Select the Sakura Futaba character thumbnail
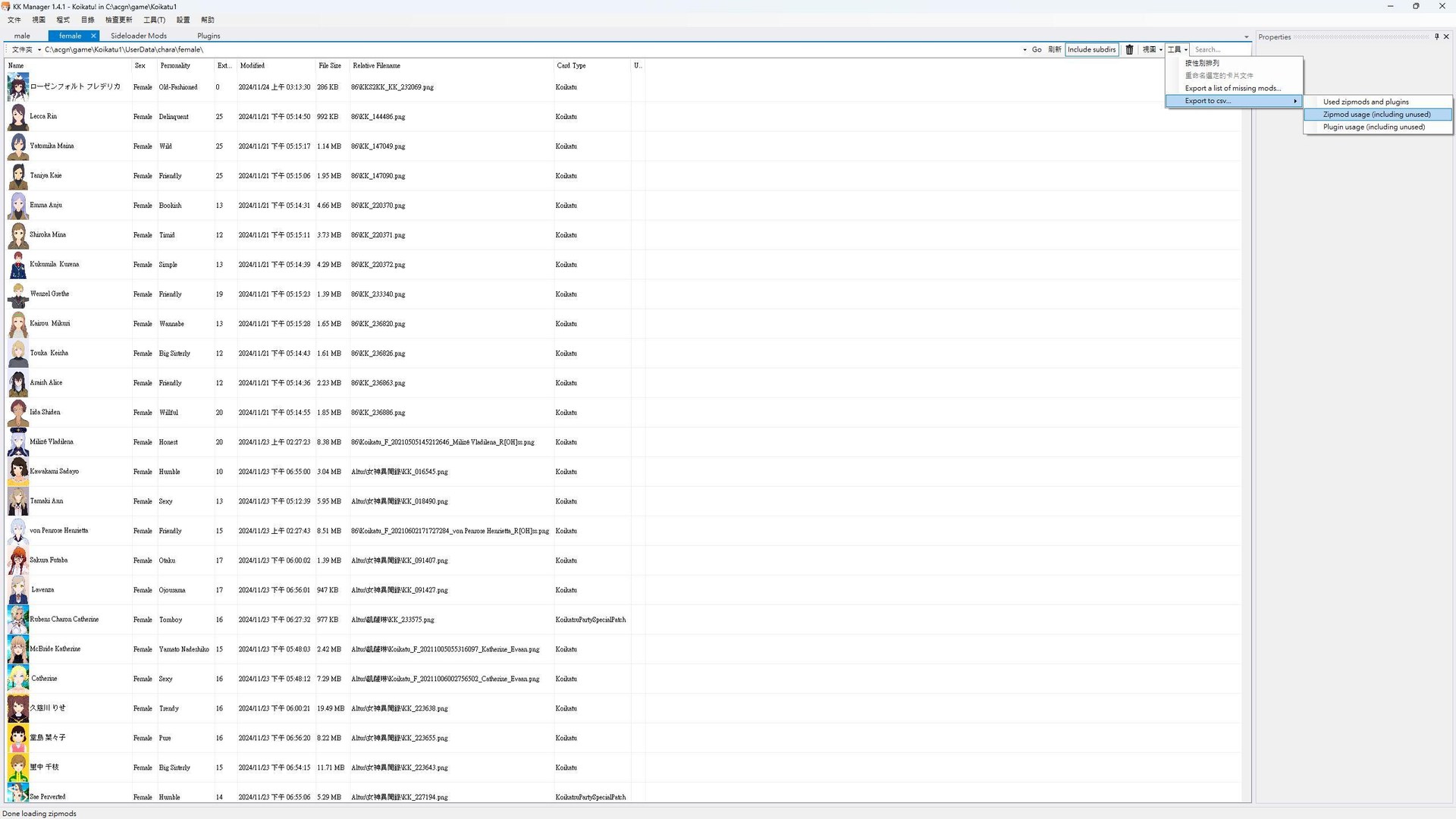1456x819 pixels. (17, 560)
